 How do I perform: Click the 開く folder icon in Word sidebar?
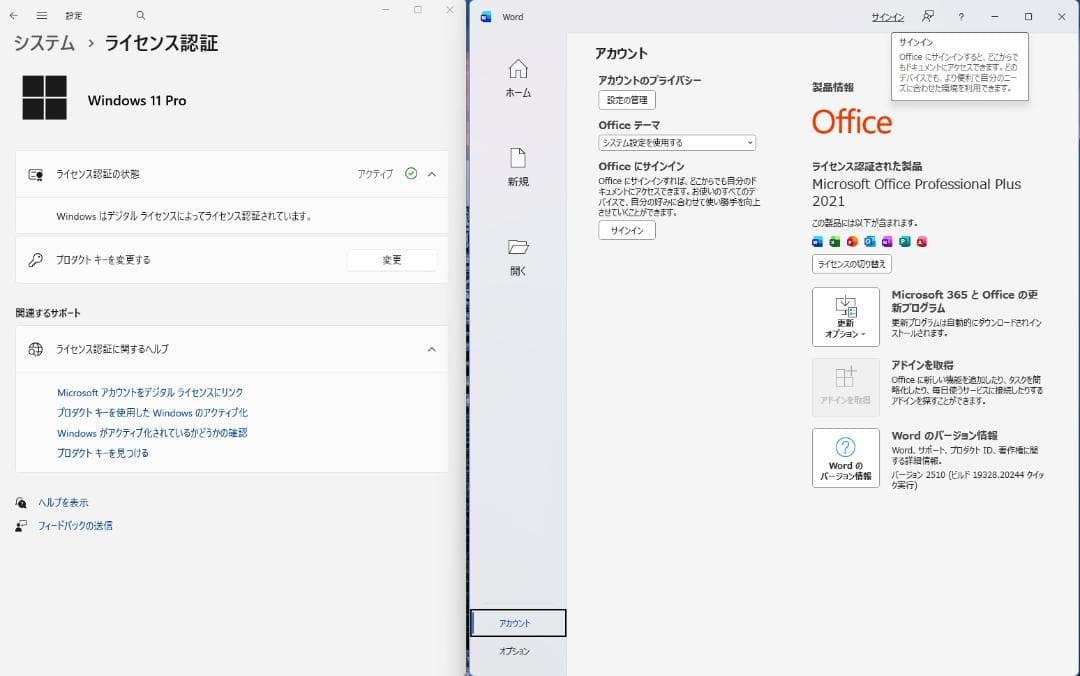pos(516,247)
